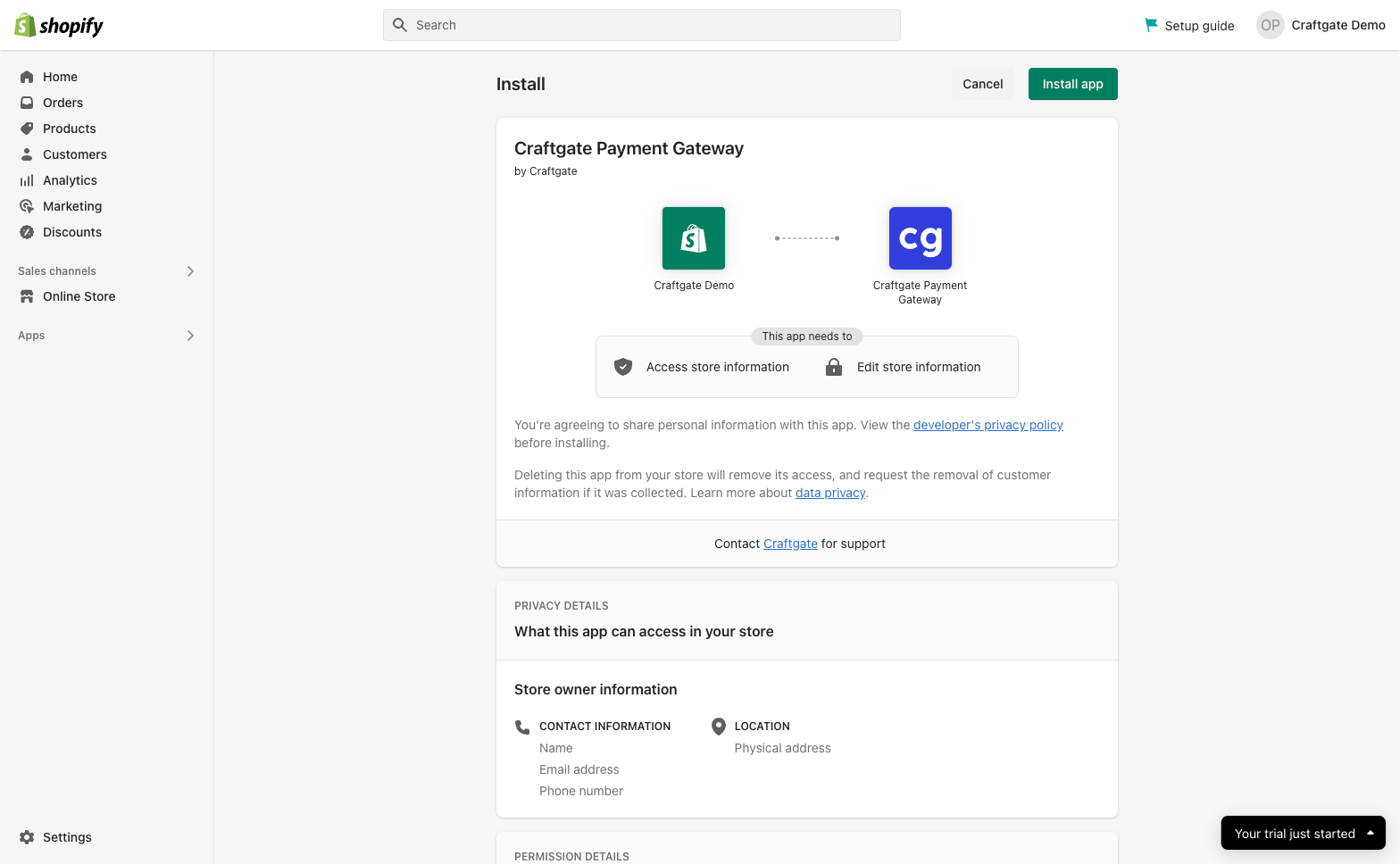The image size is (1400, 864).
Task: Open the developer's privacy policy link
Action: (x=988, y=425)
